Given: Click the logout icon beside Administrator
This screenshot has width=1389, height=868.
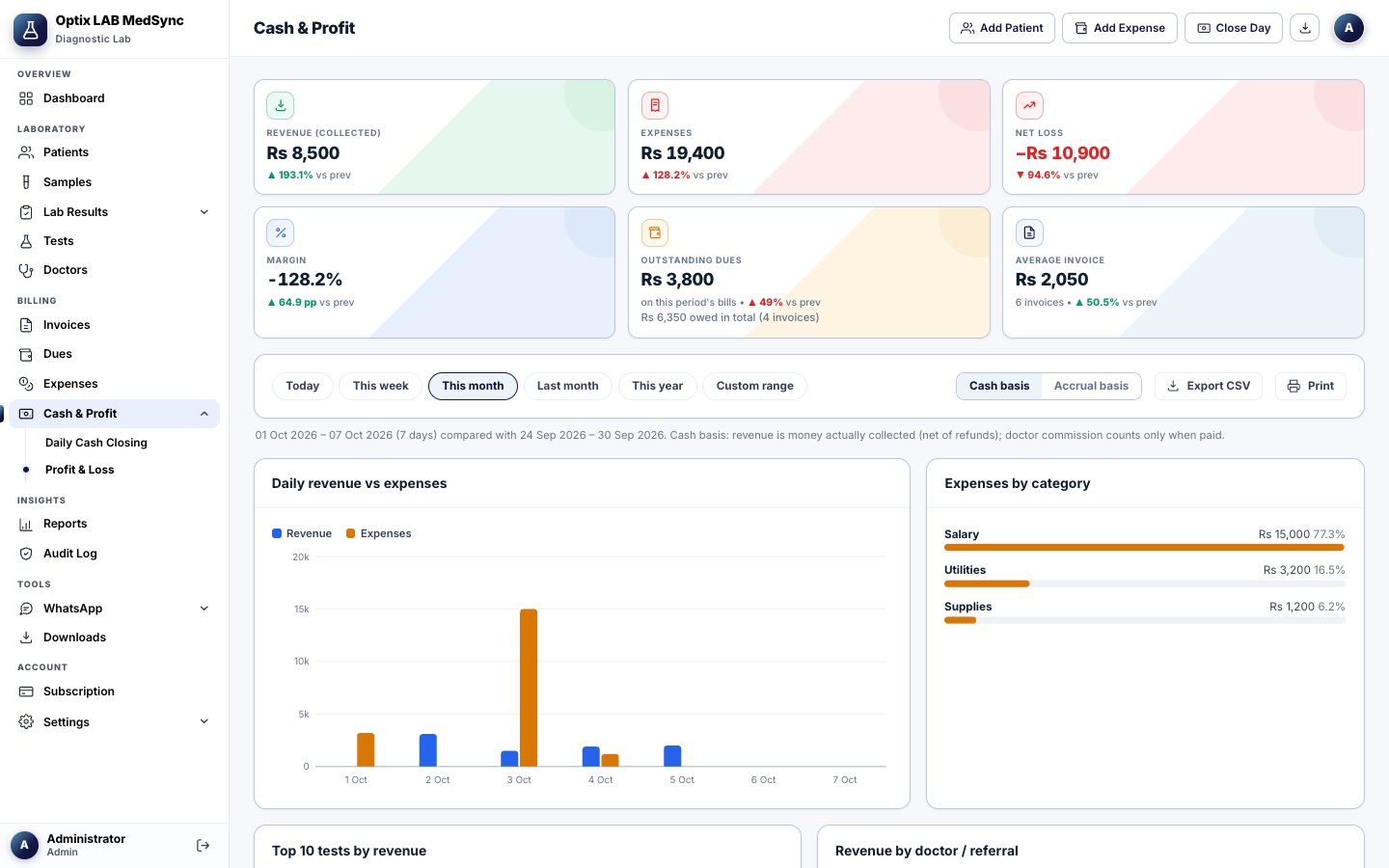Looking at the screenshot, I should tap(203, 846).
